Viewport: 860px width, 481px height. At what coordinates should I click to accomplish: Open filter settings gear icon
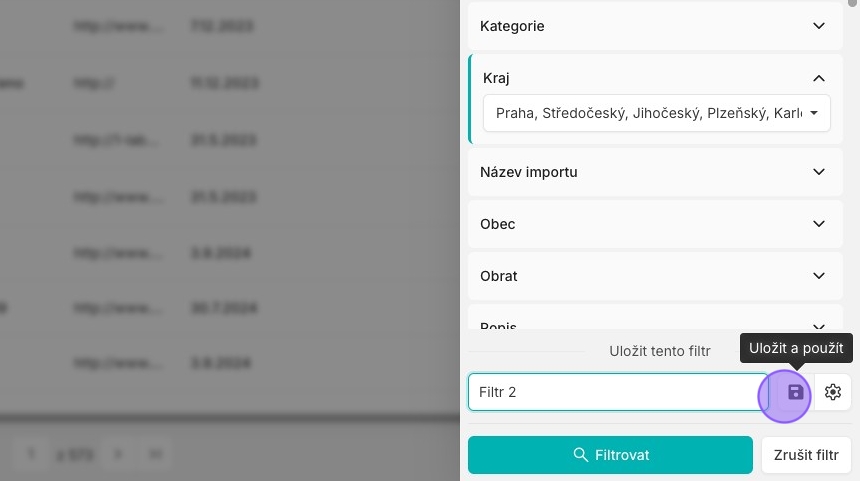[x=833, y=392]
